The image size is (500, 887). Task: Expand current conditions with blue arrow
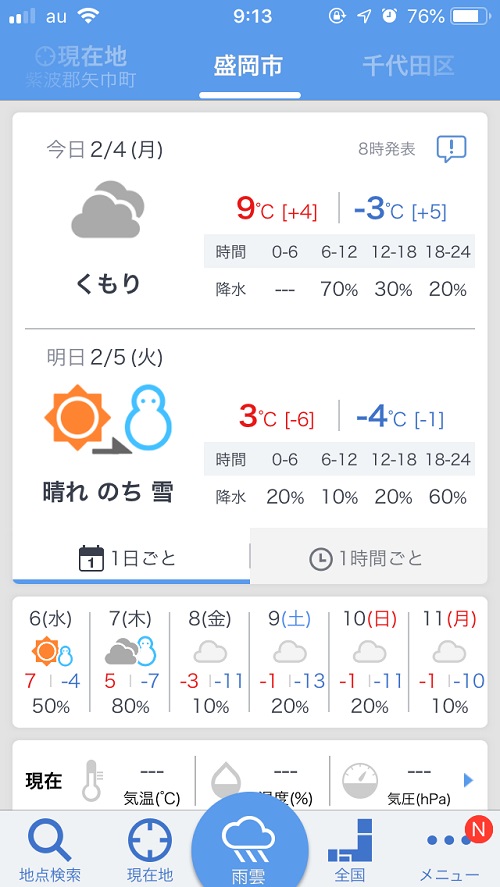[x=468, y=781]
